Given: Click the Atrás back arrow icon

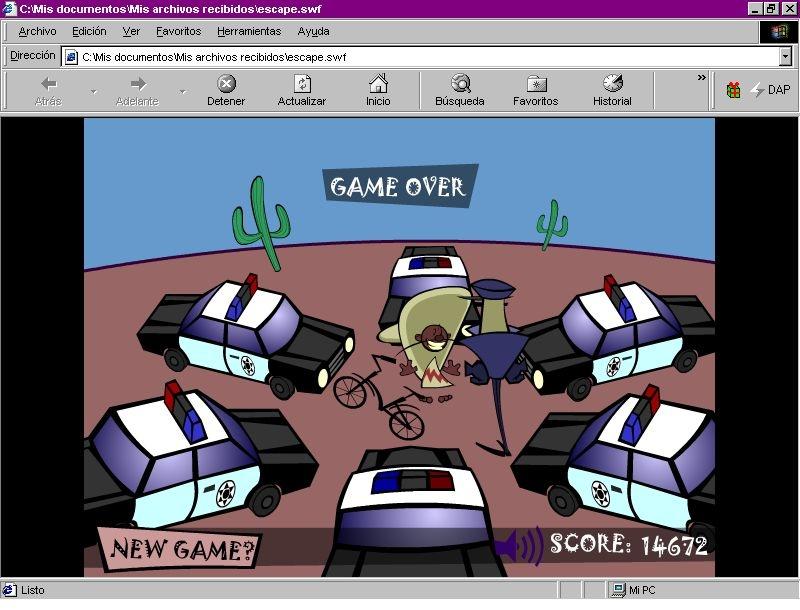Looking at the screenshot, I should 48,84.
